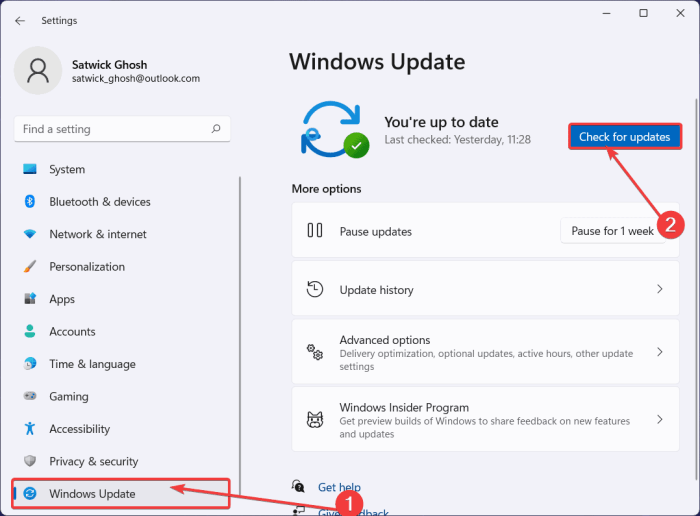Go to Time & language settings
This screenshot has width=700, height=516.
coord(92,364)
